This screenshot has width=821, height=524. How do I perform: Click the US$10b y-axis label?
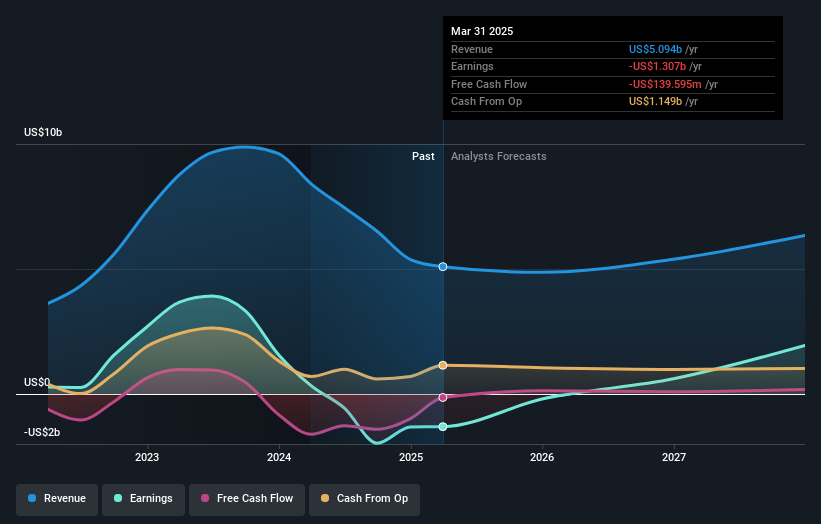coord(43,132)
